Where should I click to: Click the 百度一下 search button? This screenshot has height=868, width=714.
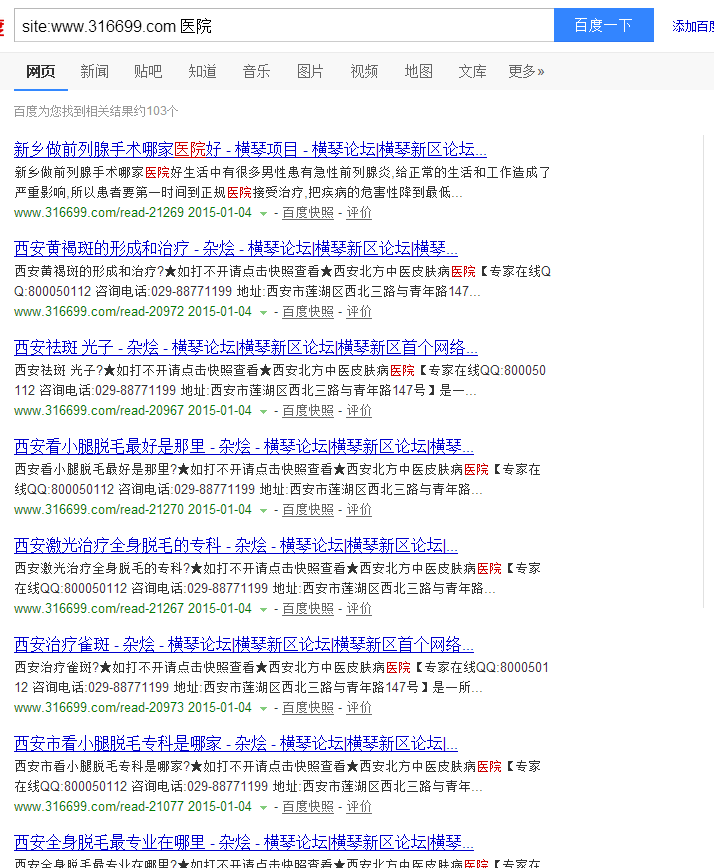click(603, 25)
